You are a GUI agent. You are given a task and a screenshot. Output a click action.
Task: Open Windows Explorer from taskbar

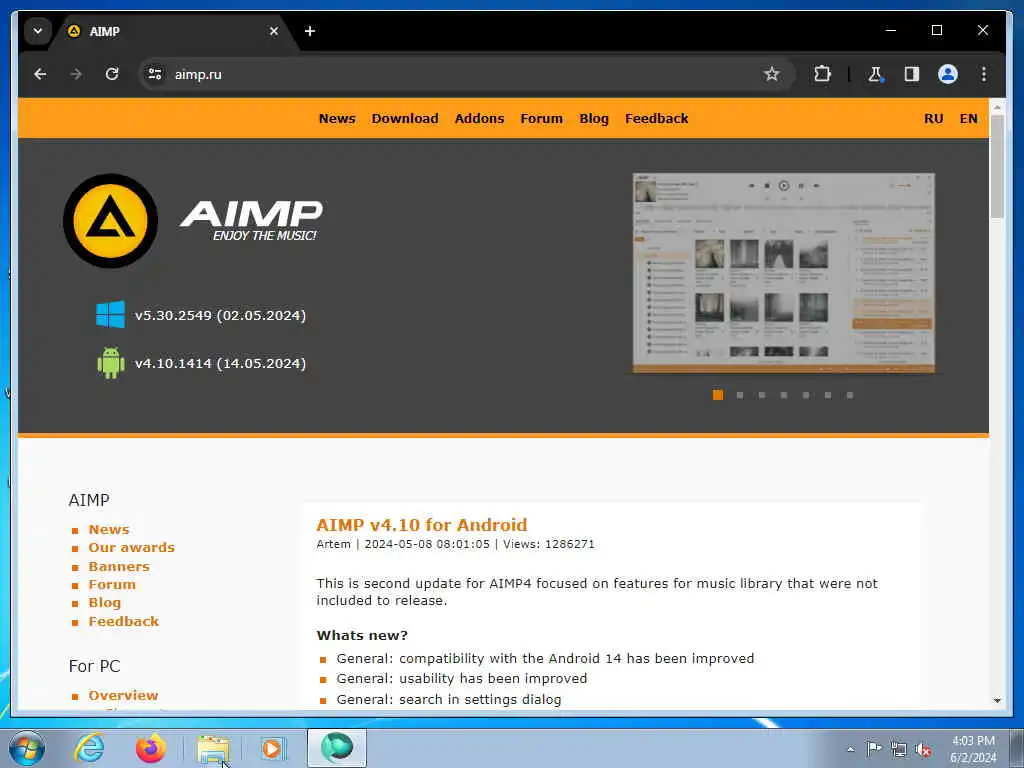point(213,749)
